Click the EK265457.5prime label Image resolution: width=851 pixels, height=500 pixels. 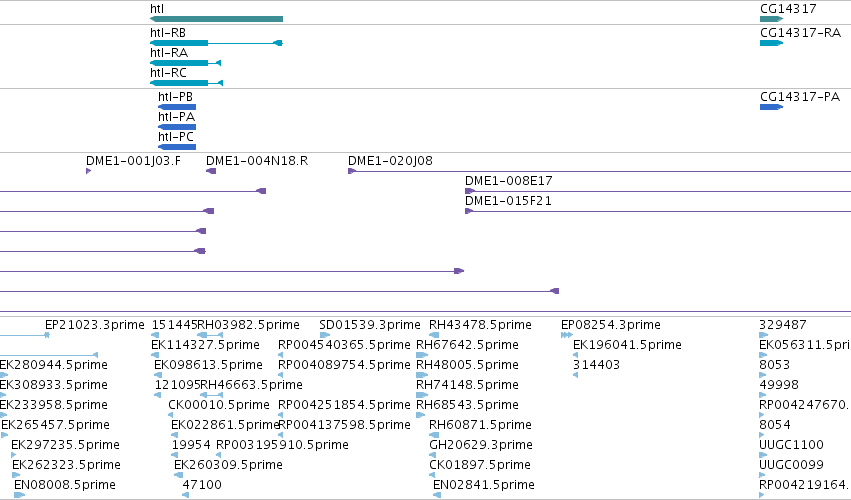(55, 426)
